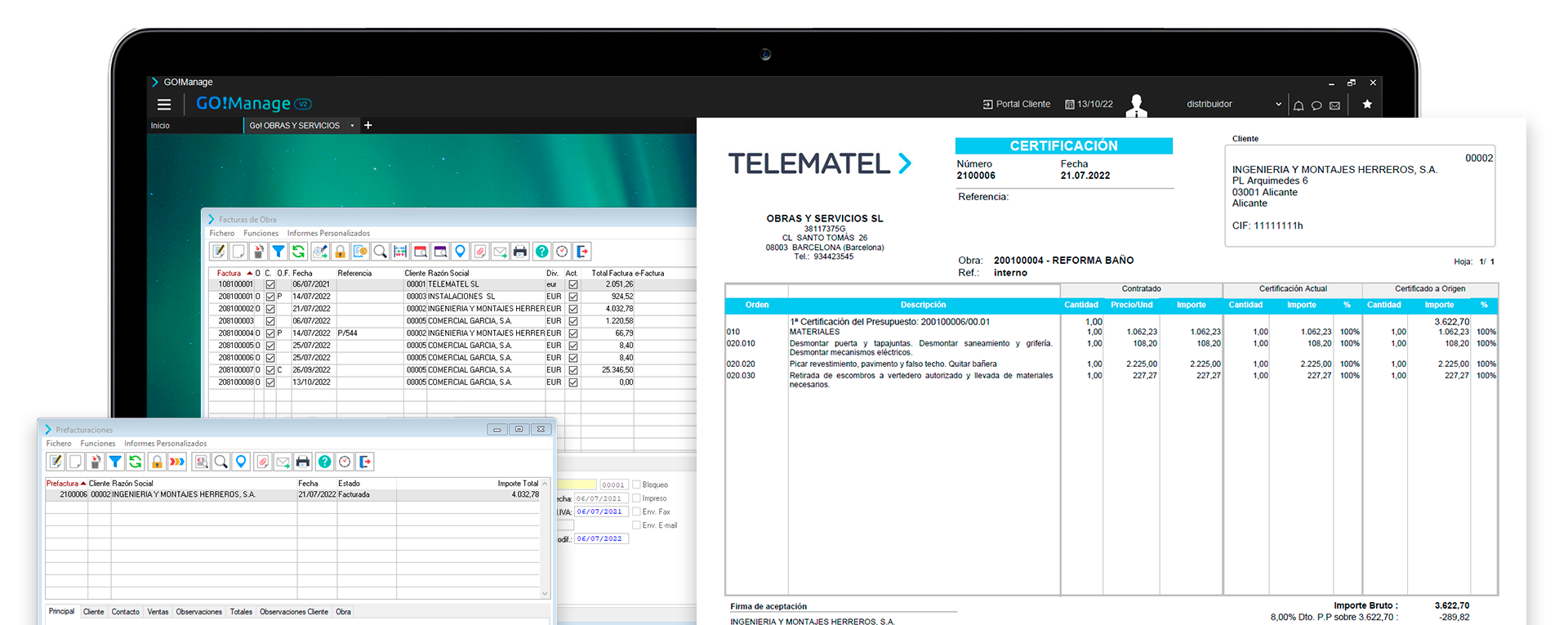Screen dimensions: 1568x625
Task: Toggle C. checkbox for invoice 208100005
Action: 270,346
